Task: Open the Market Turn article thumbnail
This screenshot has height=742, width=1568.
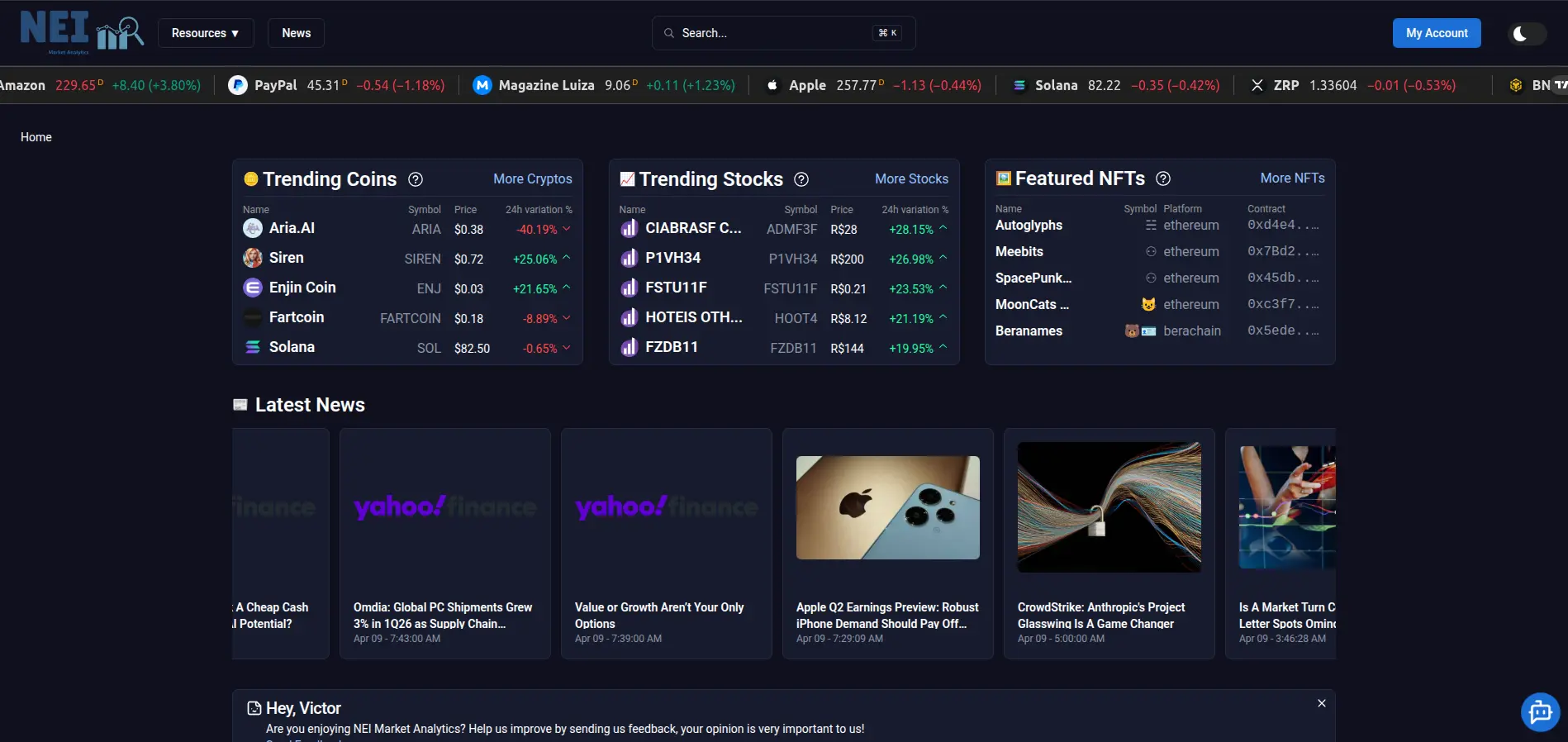Action: click(1287, 507)
